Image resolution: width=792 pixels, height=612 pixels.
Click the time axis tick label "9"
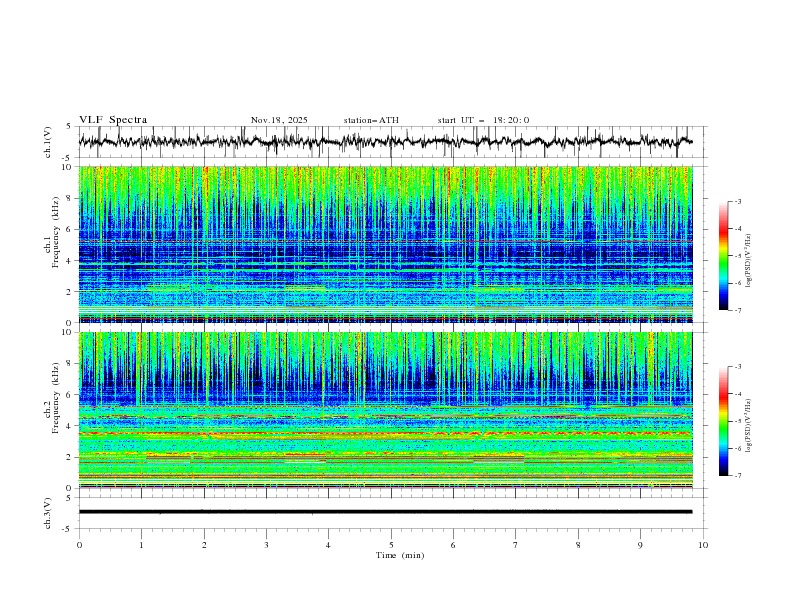[640, 545]
